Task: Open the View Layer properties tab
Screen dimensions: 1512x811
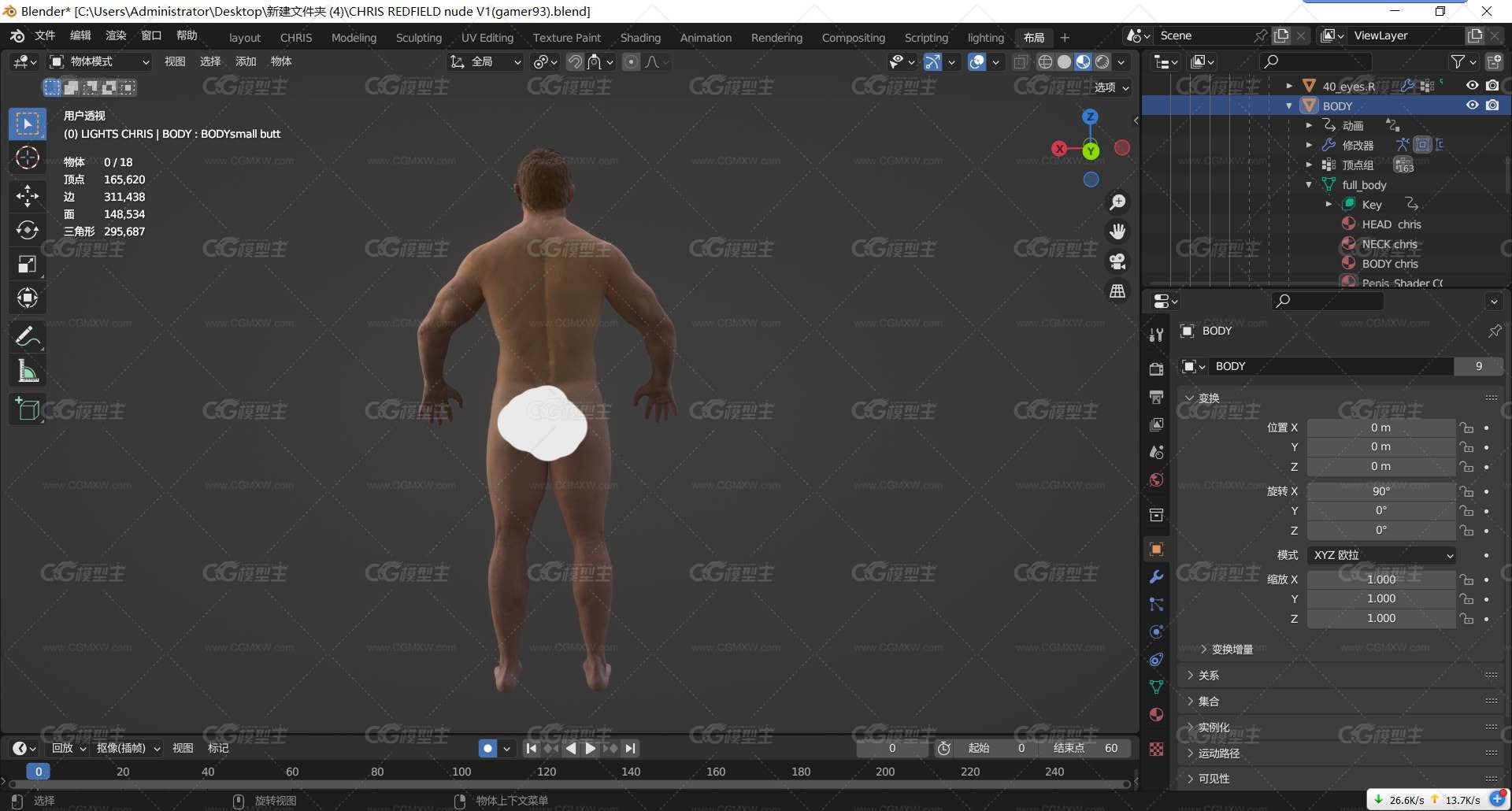Action: (1156, 424)
